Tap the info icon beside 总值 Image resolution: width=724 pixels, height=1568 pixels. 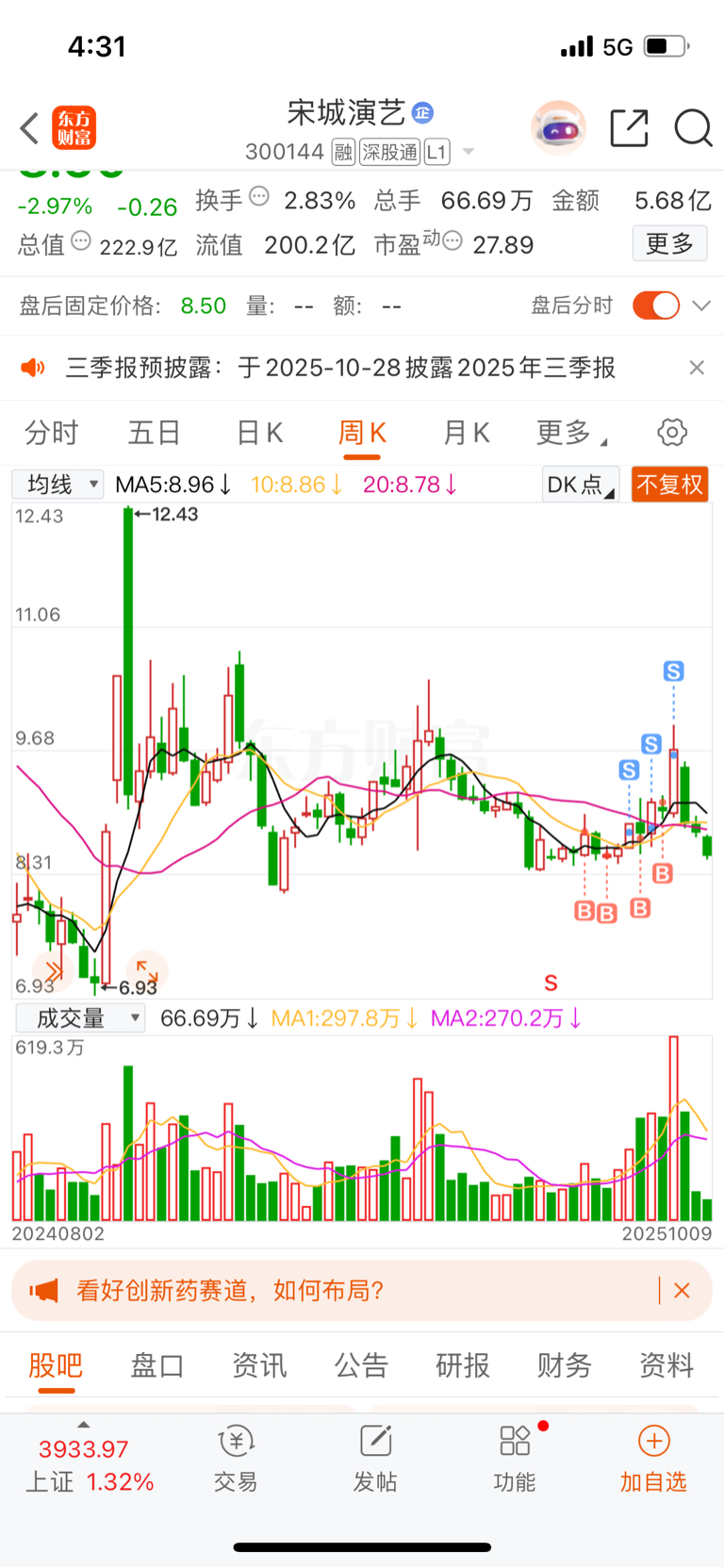pos(81,241)
